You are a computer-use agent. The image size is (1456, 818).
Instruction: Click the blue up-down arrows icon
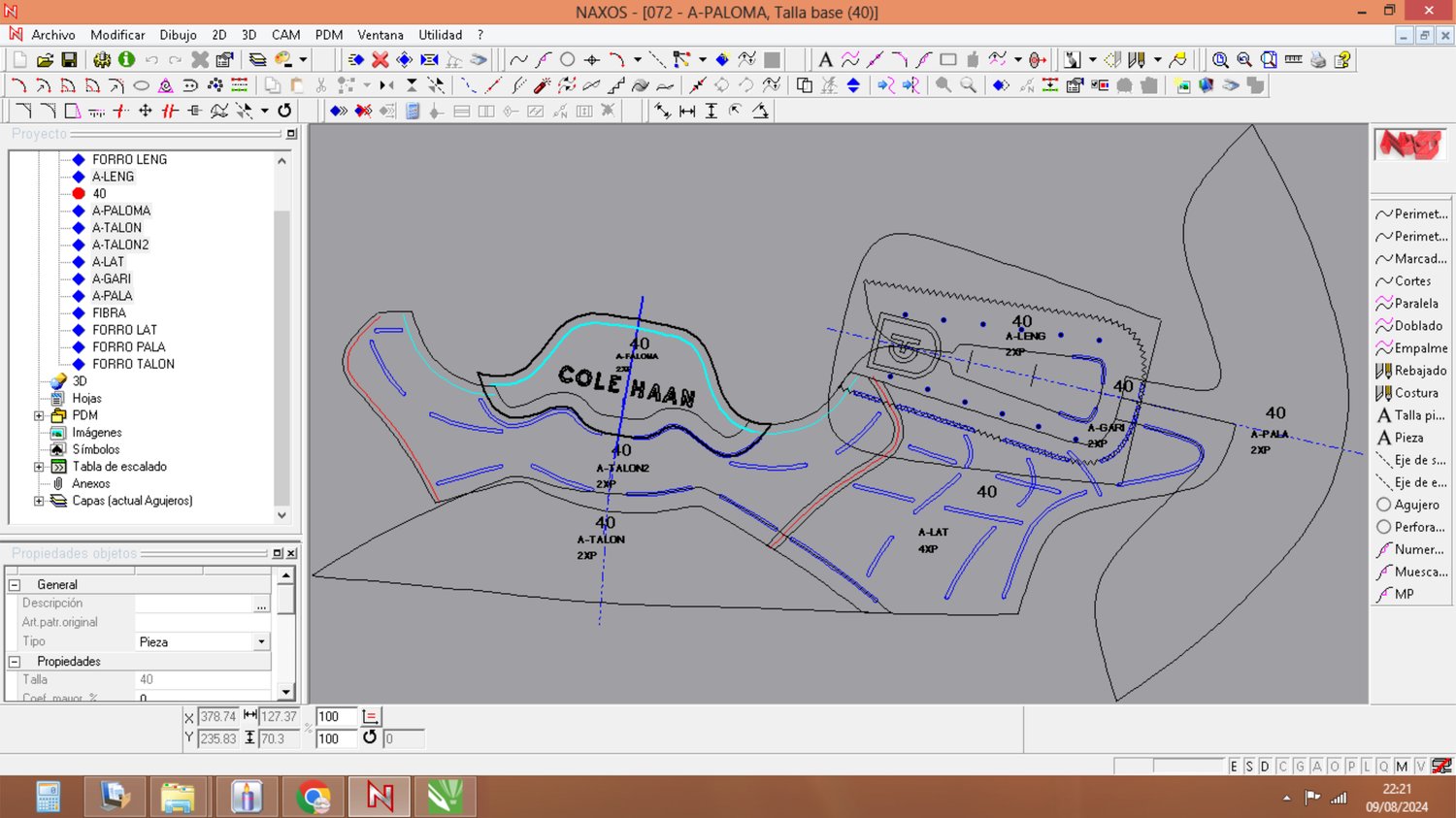pos(853,85)
